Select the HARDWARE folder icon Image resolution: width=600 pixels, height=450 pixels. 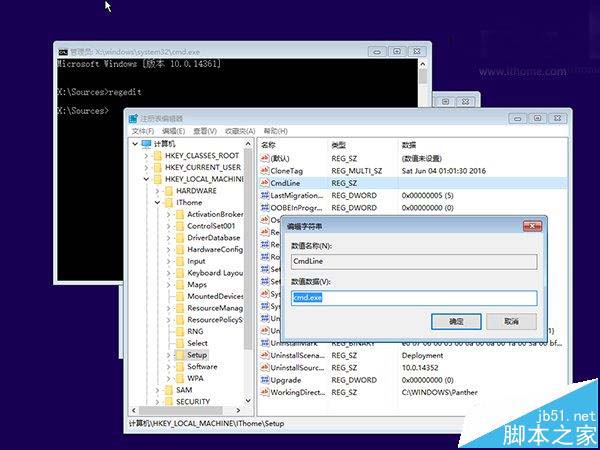(x=168, y=191)
